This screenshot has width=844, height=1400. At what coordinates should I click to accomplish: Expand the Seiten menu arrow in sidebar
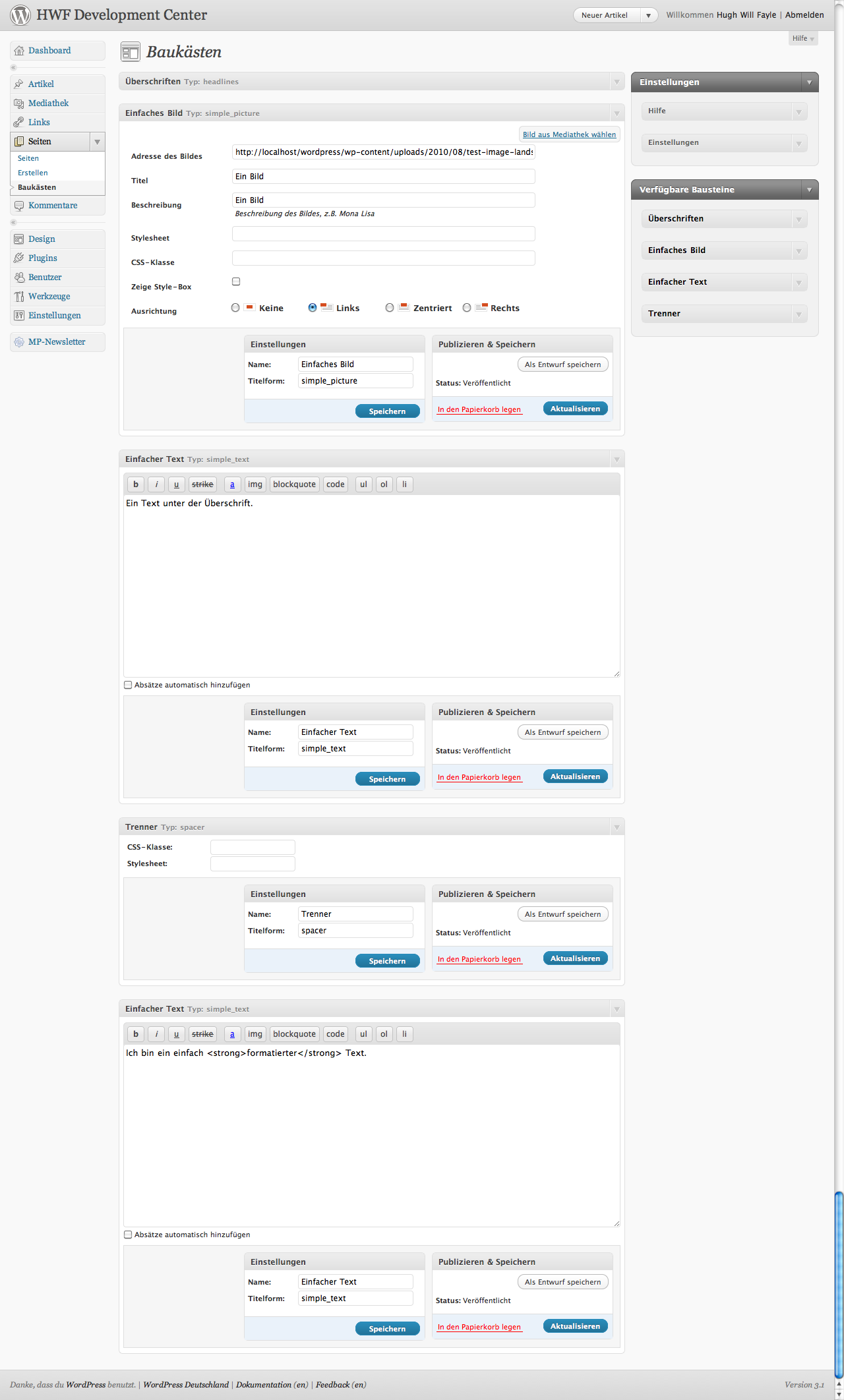coord(97,142)
